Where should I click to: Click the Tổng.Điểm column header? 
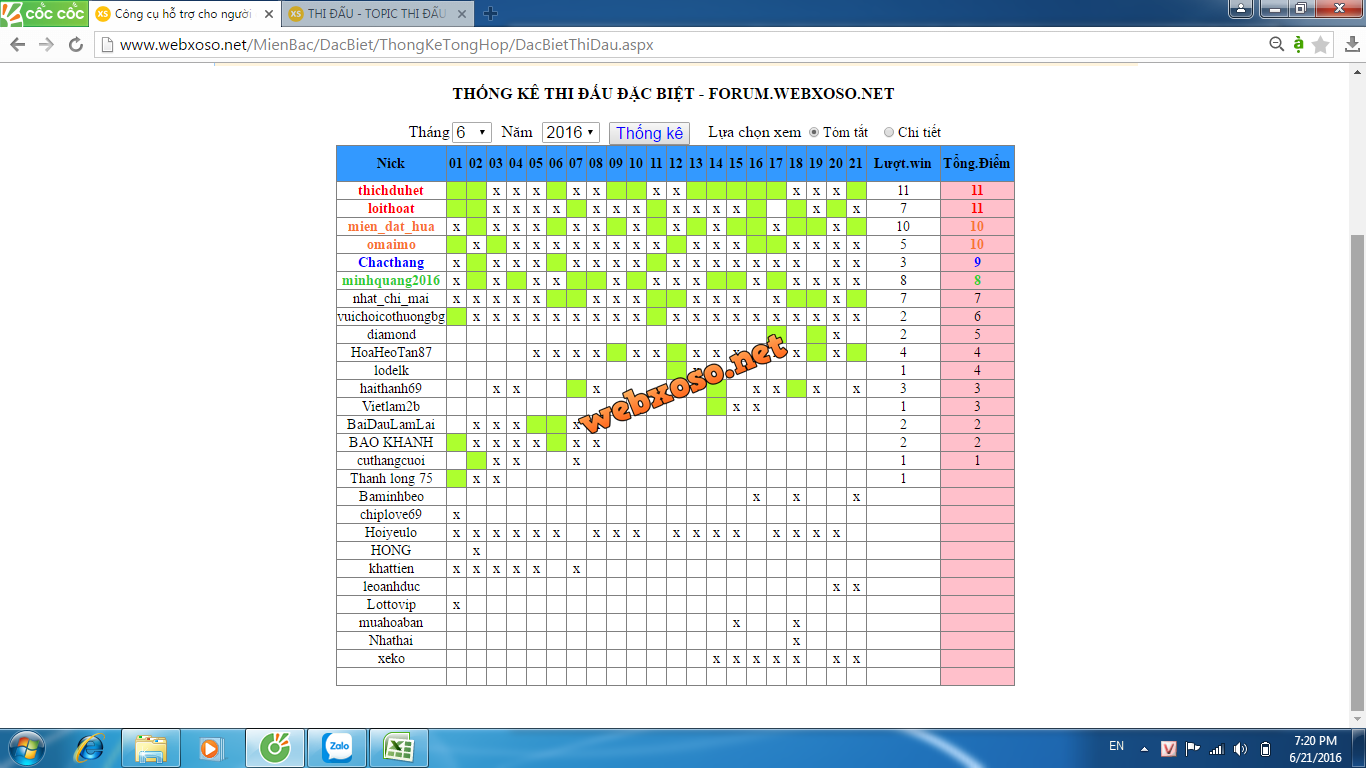(x=977, y=163)
